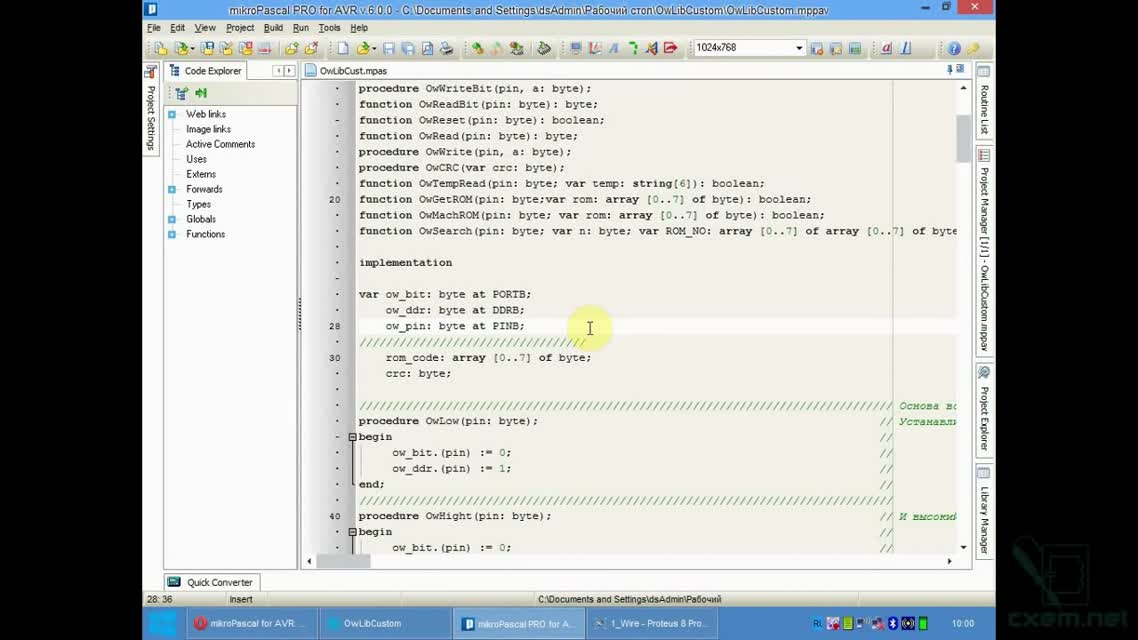Screen dimensions: 1138x640
Task: Click the Save Project toolbar icon
Action: pyautogui.click(x=208, y=49)
